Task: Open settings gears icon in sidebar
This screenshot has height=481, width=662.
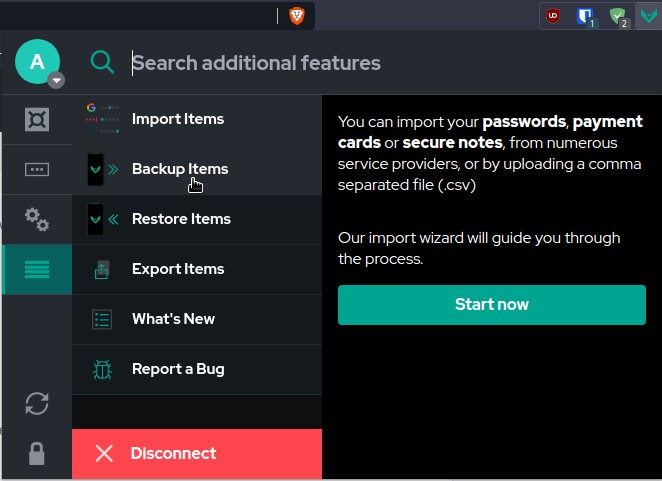Action: [37, 219]
